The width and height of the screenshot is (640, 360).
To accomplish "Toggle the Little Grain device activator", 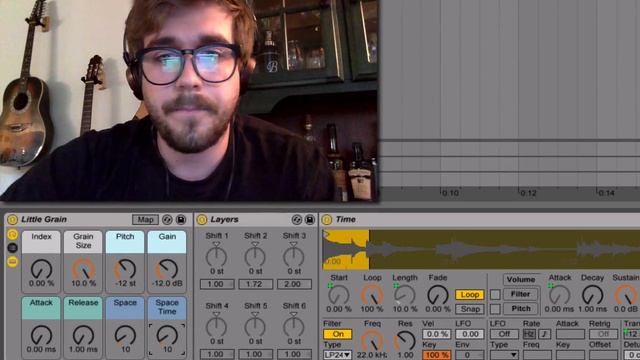I will (12, 220).
